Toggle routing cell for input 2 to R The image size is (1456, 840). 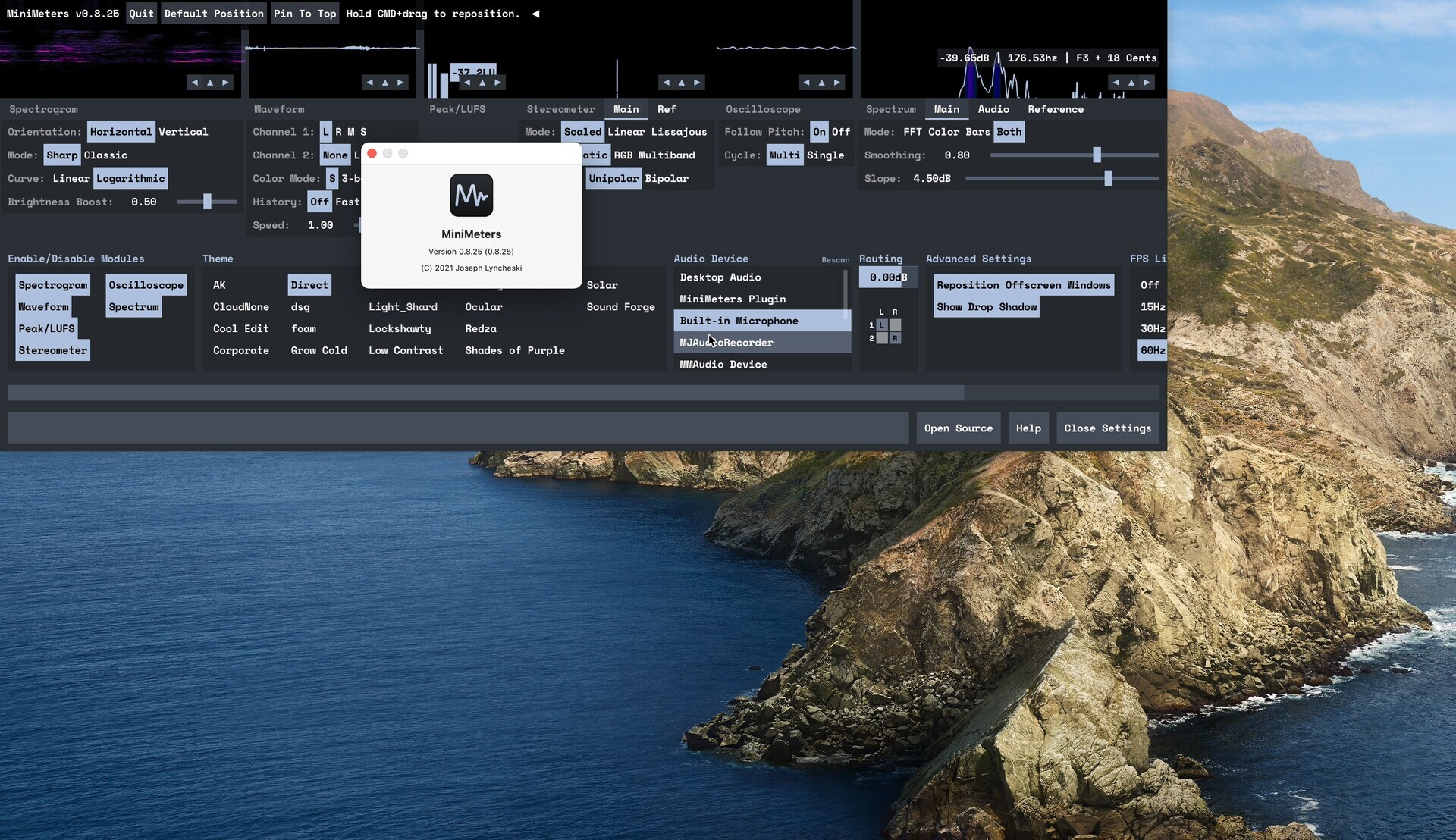[x=896, y=339]
